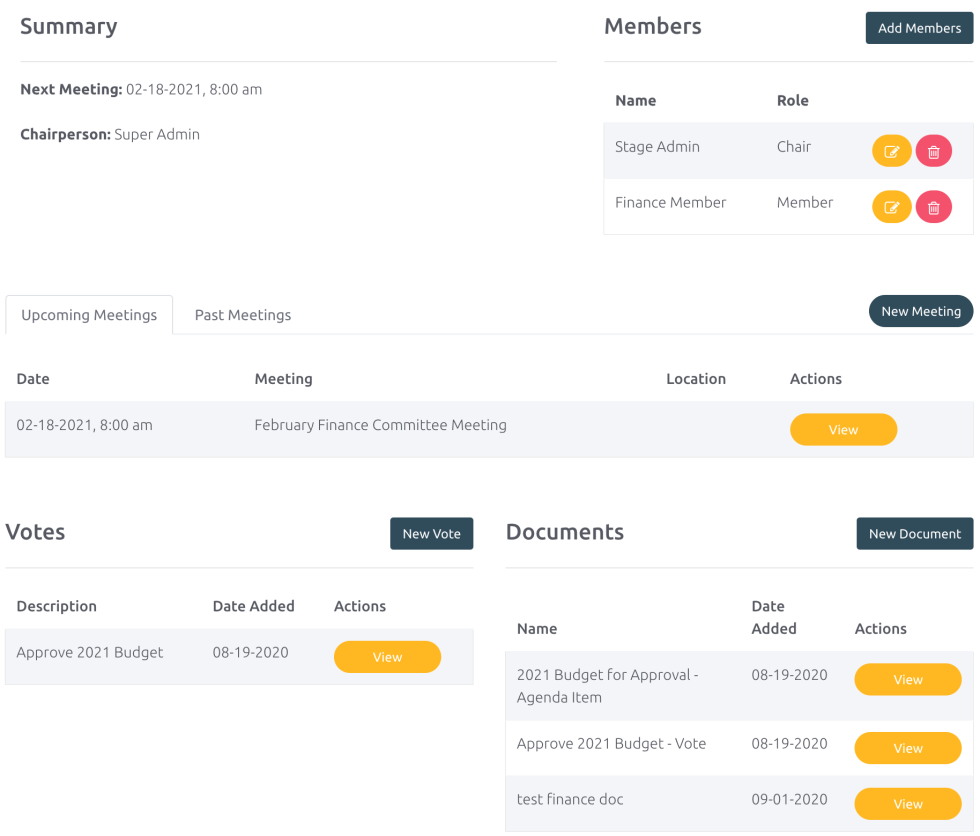This screenshot has width=980, height=836.
Task: Create a New Meeting
Action: click(921, 311)
